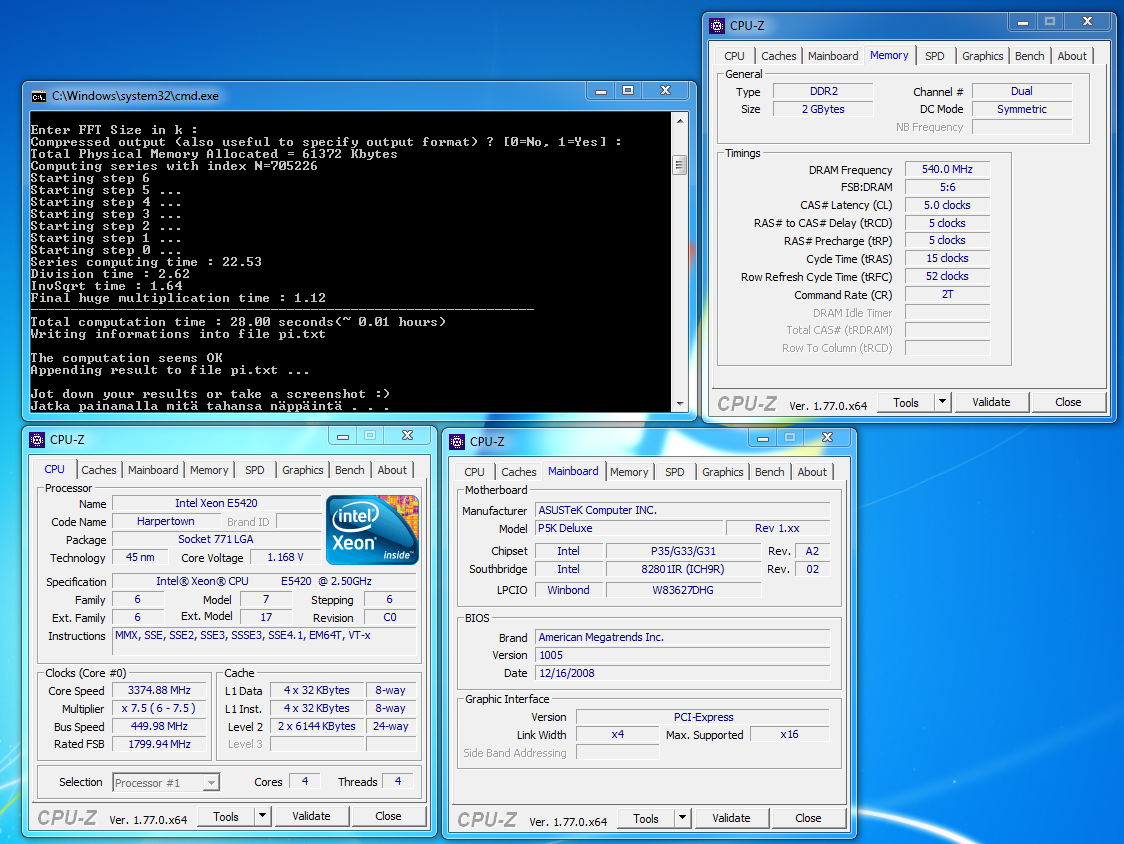Screen dimensions: 1124x844
Task: Click the P5K Deluxe model field
Action: (628, 528)
